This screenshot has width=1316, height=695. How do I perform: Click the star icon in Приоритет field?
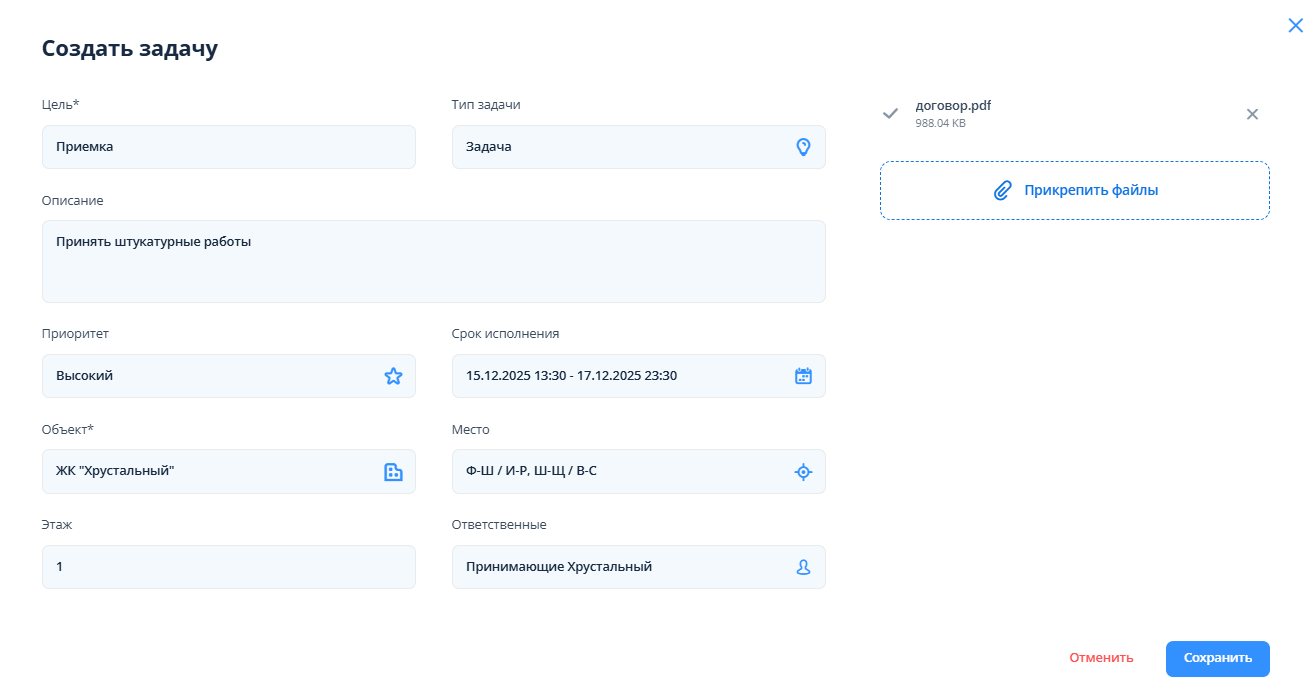click(393, 376)
